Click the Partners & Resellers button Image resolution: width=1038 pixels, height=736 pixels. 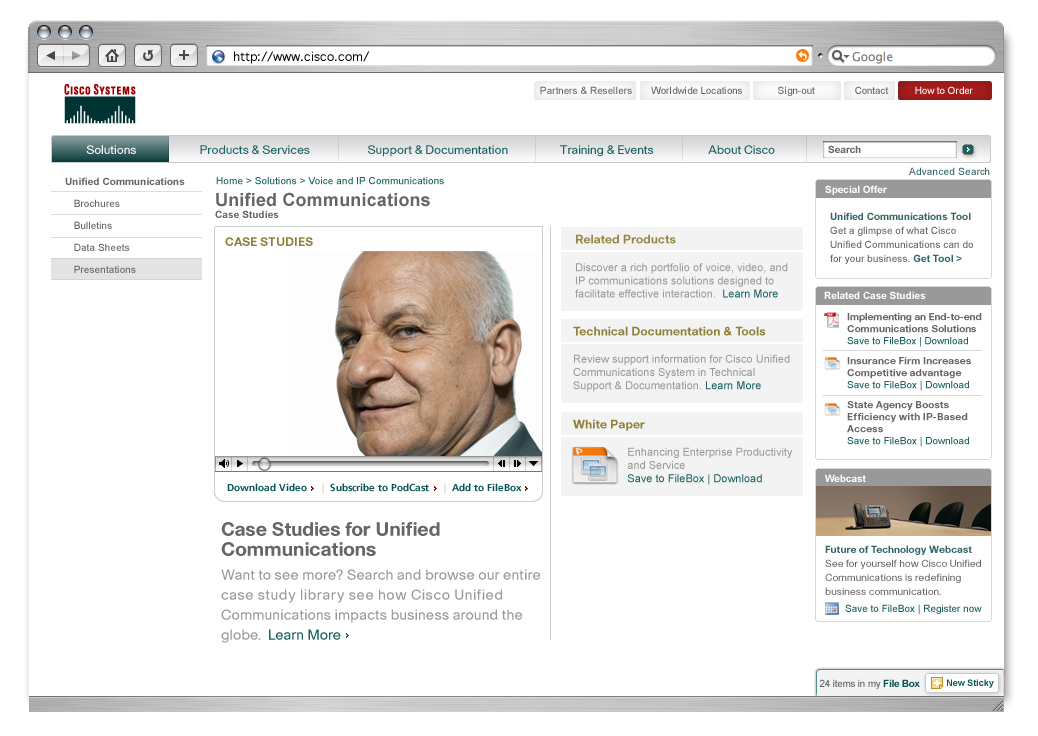[x=585, y=91]
